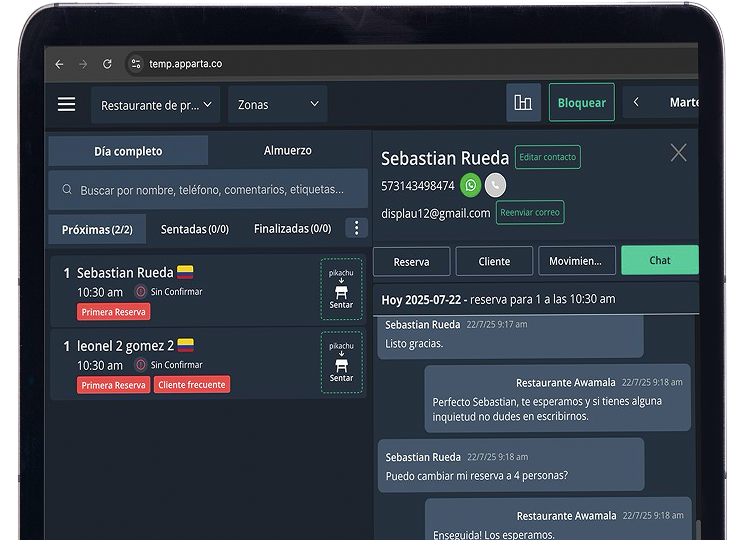742x540 pixels.
Task: Show Finalizadas (0/0) reservations
Action: [292, 229]
